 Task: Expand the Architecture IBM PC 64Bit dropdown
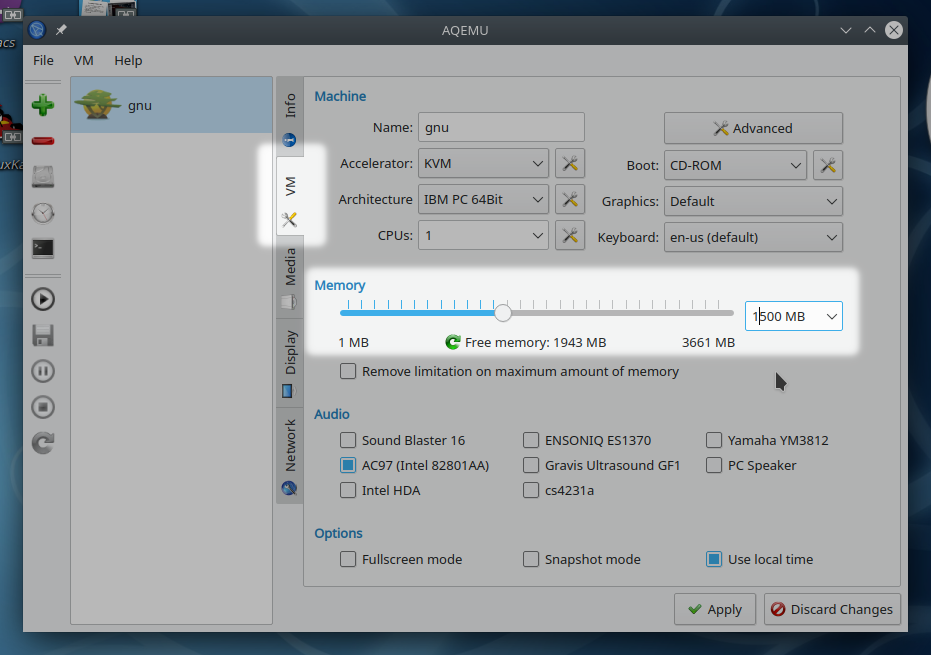tap(483, 200)
